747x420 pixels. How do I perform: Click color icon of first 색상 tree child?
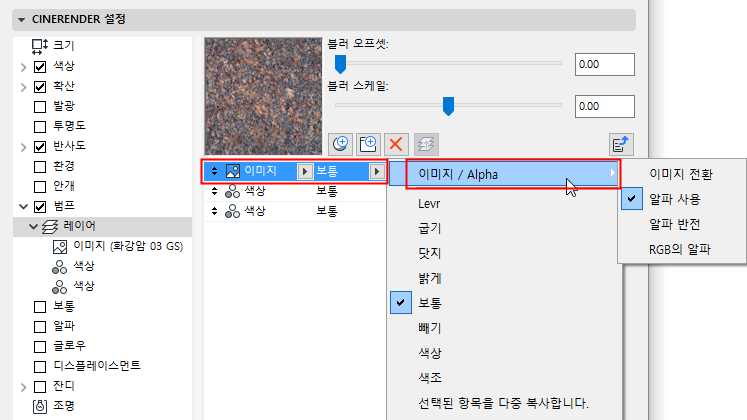point(60,267)
